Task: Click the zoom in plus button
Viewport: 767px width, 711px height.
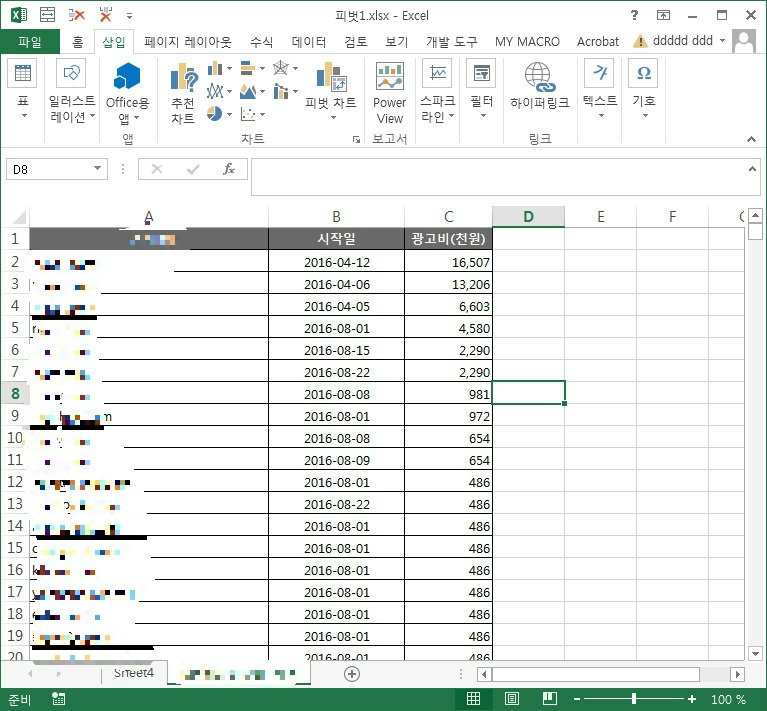Action: [x=692, y=699]
